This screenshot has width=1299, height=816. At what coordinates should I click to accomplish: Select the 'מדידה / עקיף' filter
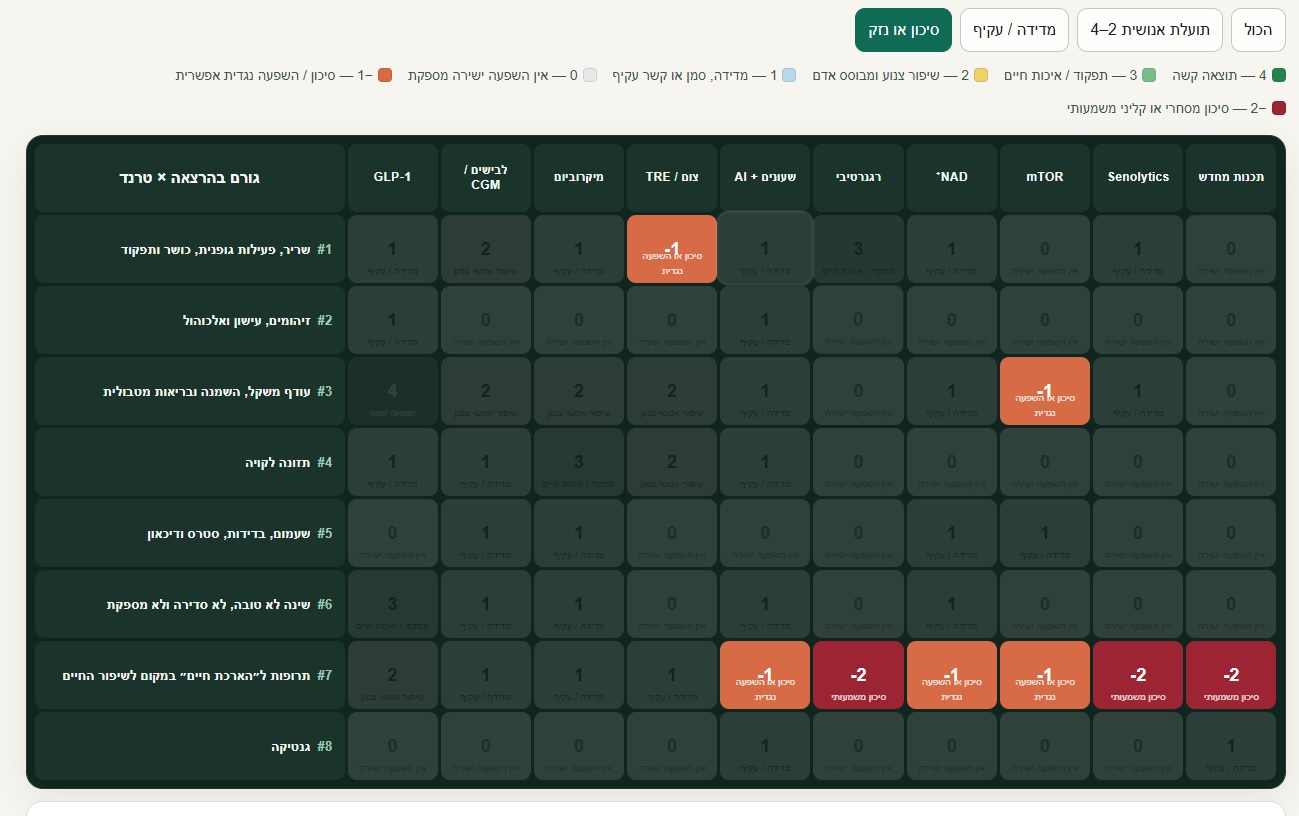(x=1015, y=30)
